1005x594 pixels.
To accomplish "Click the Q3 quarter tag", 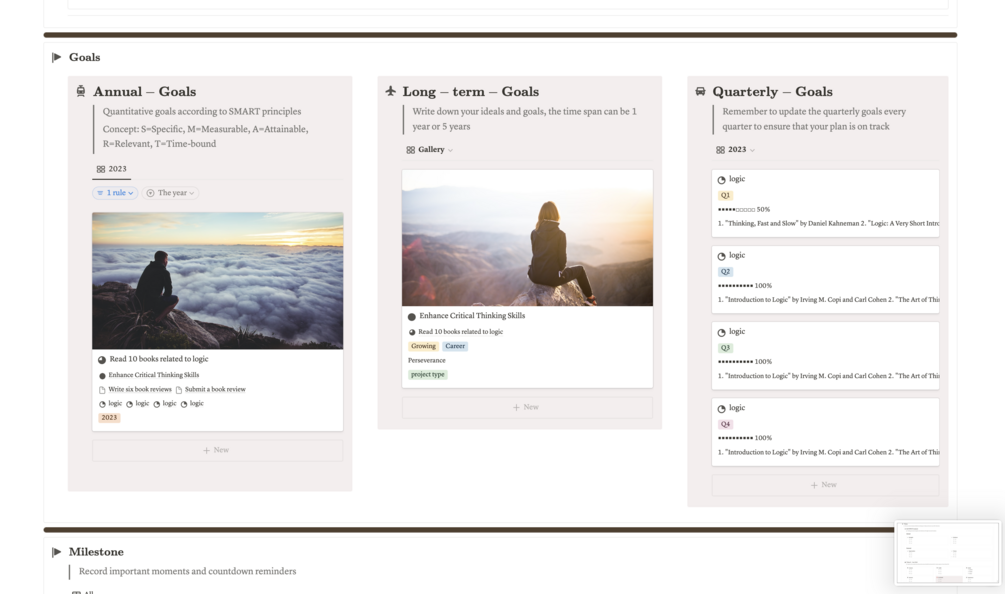I will [725, 348].
